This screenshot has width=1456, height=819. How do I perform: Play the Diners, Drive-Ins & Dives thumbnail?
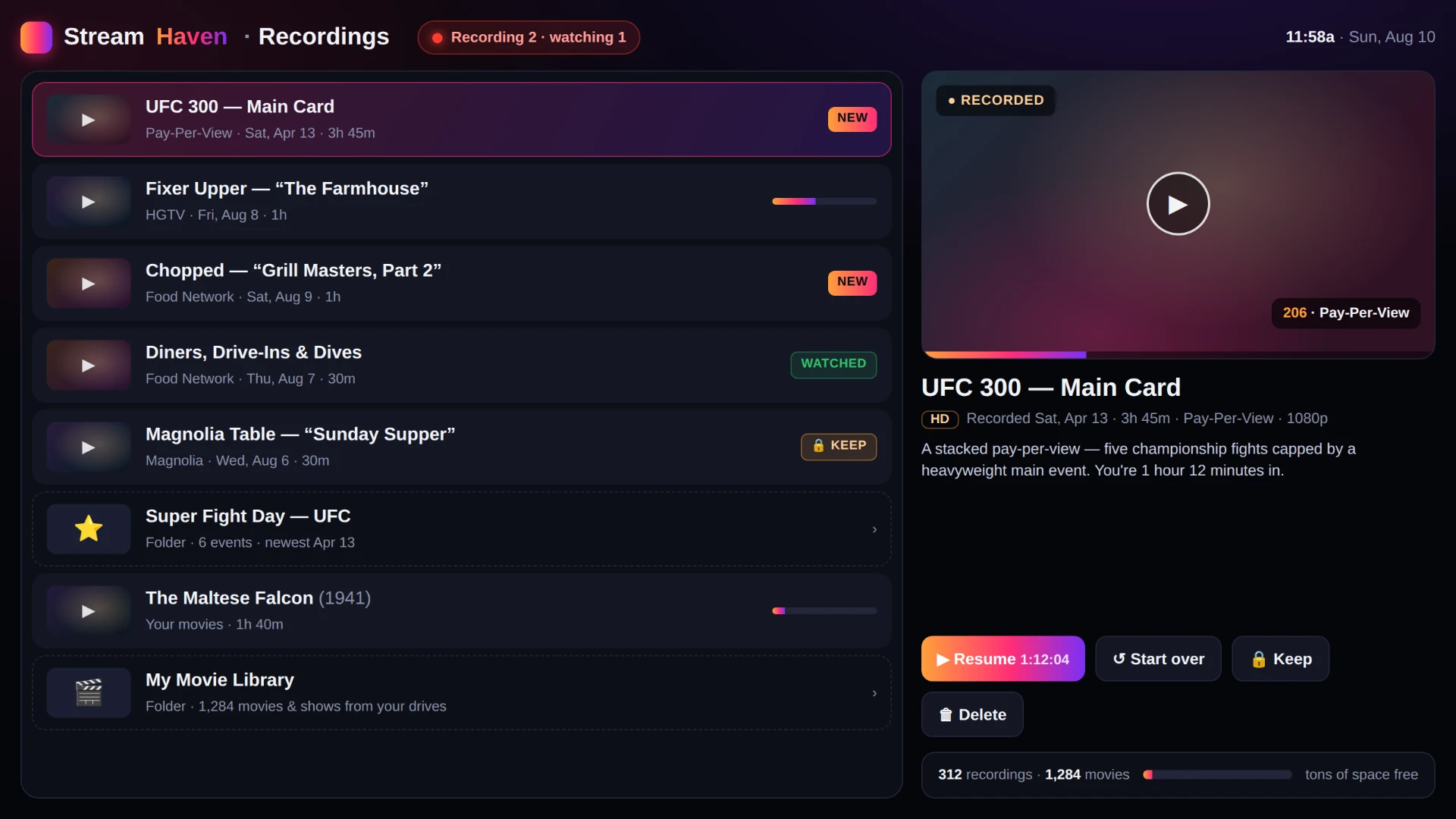[x=89, y=366]
